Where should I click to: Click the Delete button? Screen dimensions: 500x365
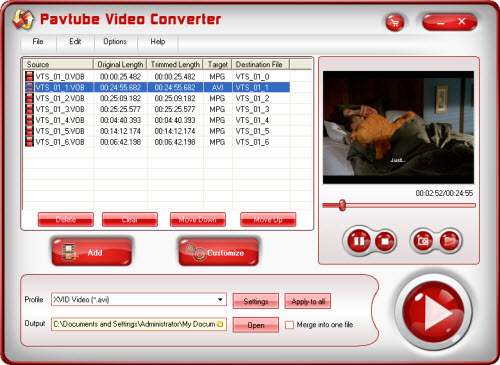(66, 220)
